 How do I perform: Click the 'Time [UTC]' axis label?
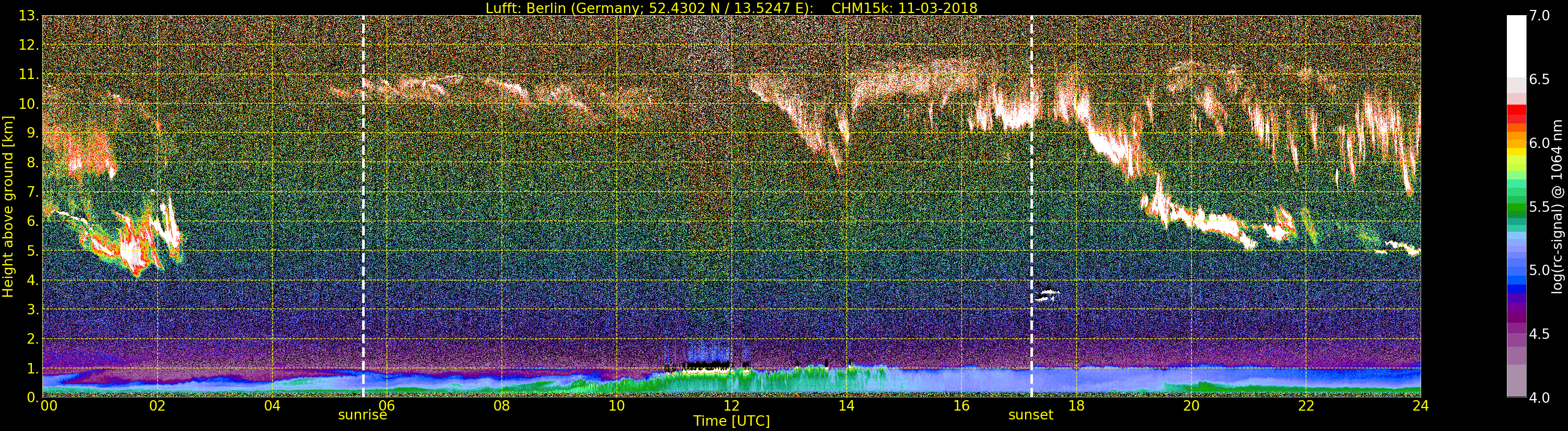(x=731, y=421)
